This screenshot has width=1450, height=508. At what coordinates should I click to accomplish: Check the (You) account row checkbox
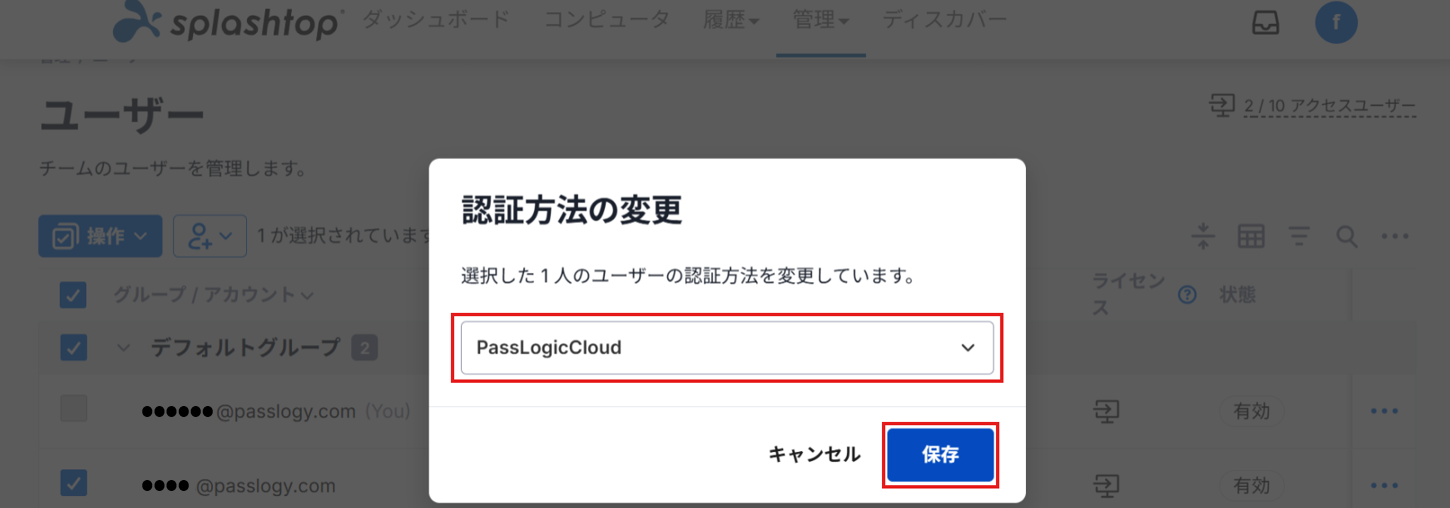point(73,409)
